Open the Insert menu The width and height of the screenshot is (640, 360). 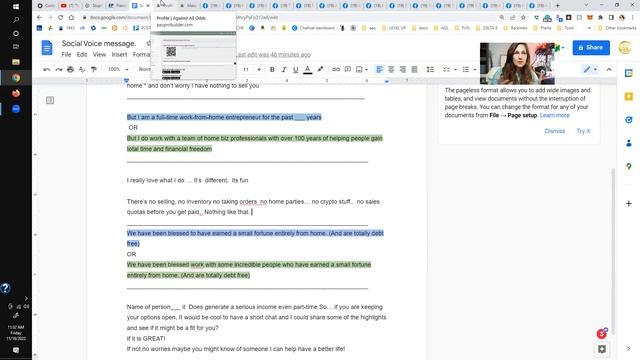pos(119,55)
